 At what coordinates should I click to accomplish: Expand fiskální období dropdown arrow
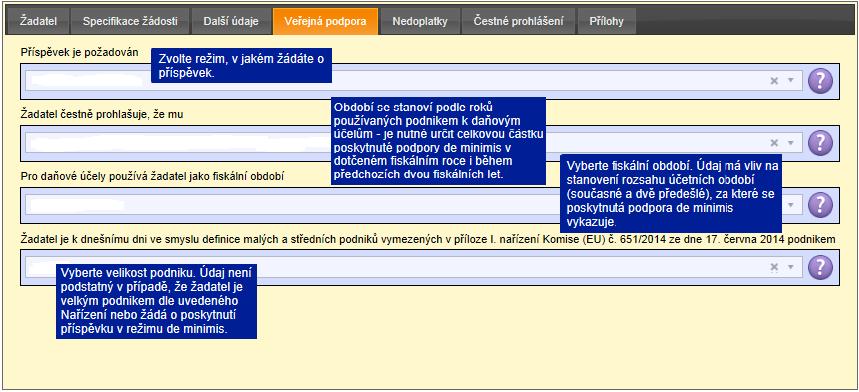(x=791, y=205)
